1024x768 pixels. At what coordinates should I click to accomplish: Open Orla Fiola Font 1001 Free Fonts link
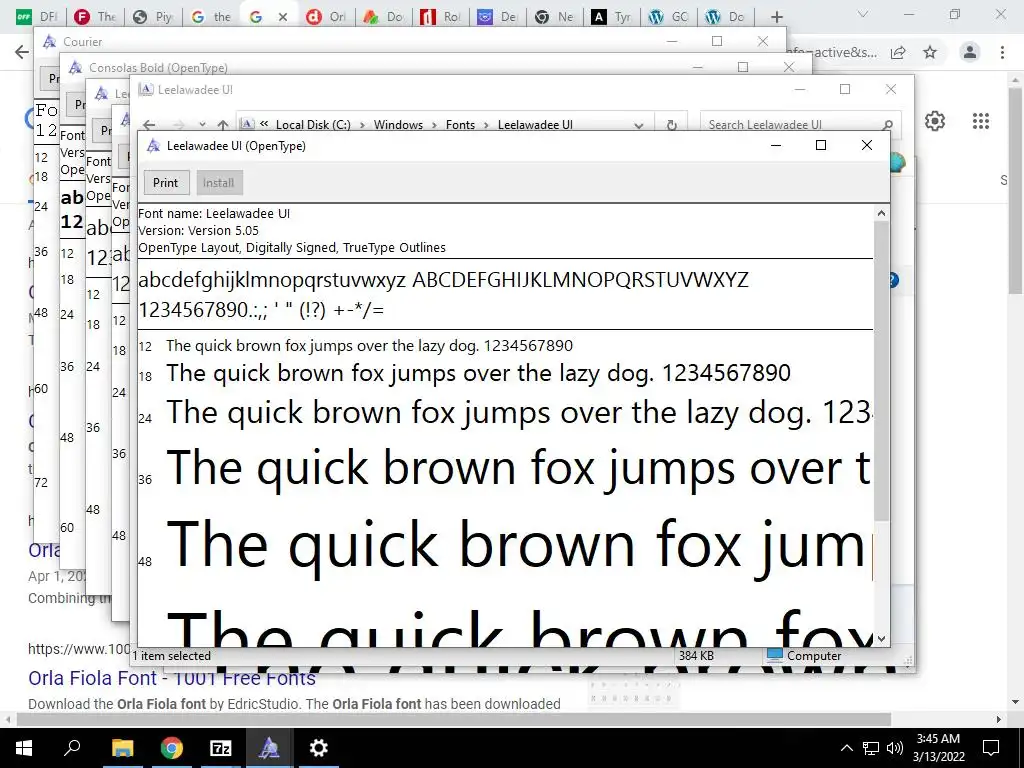pos(172,679)
